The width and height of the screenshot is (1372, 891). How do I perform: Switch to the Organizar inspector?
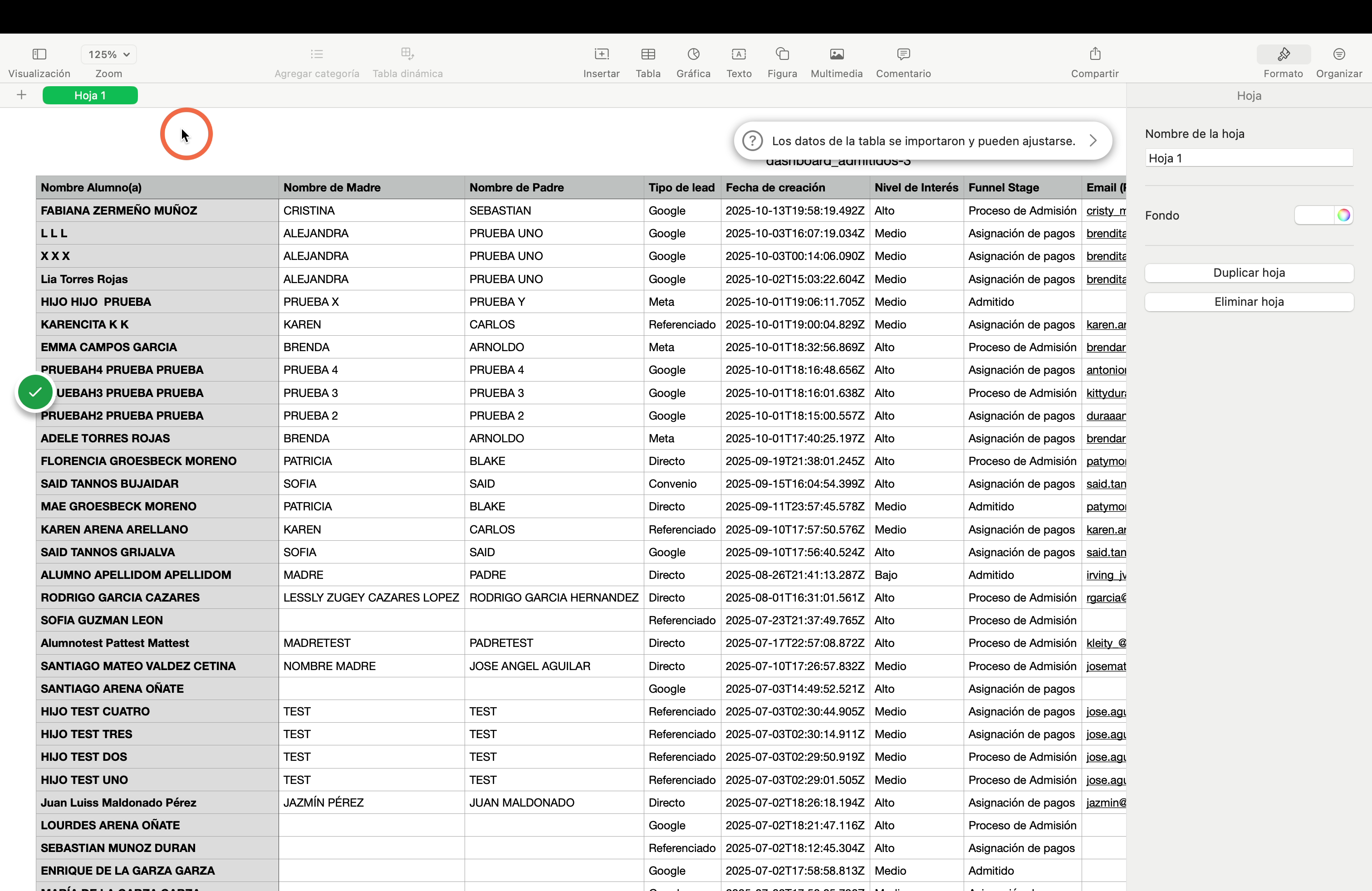point(1338,54)
